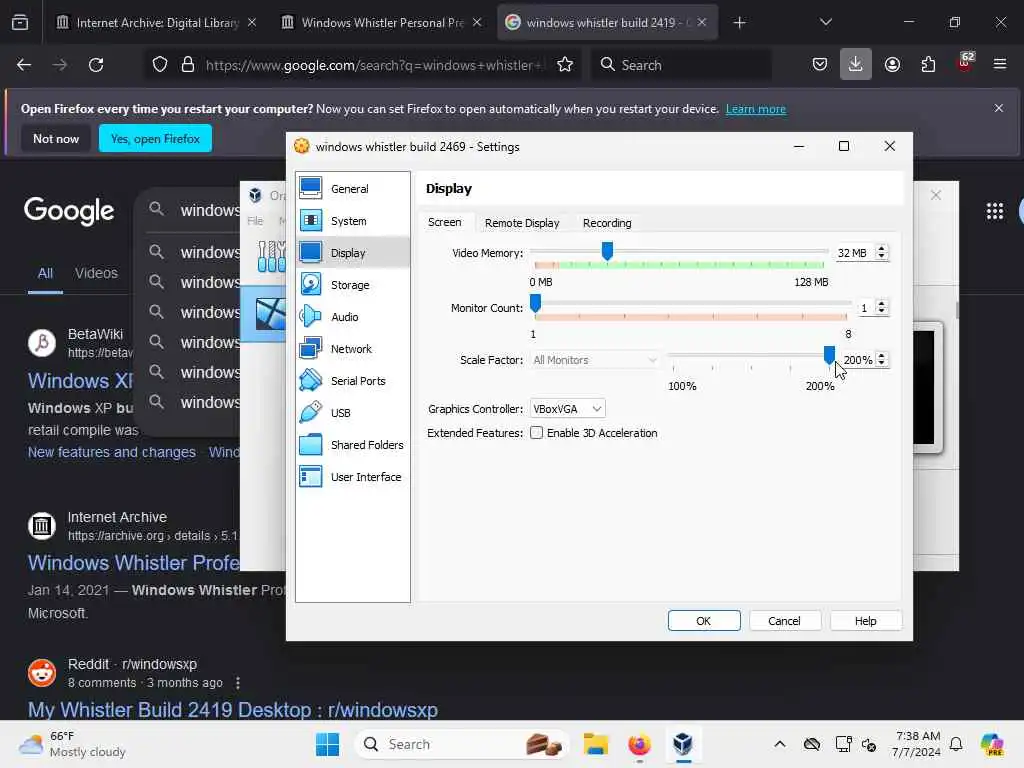Open Serial Ports category icon
The image size is (1024, 768).
coord(310,380)
